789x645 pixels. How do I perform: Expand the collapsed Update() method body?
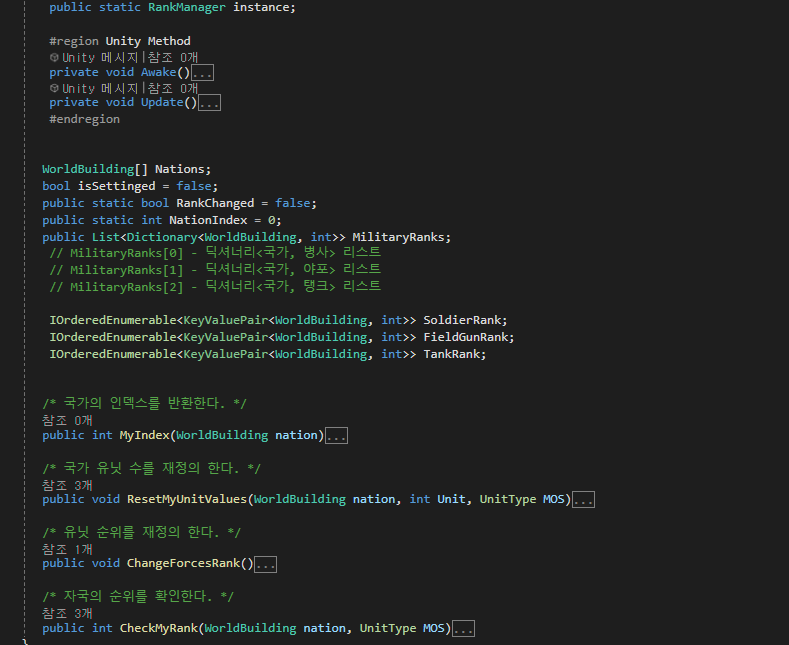209,103
